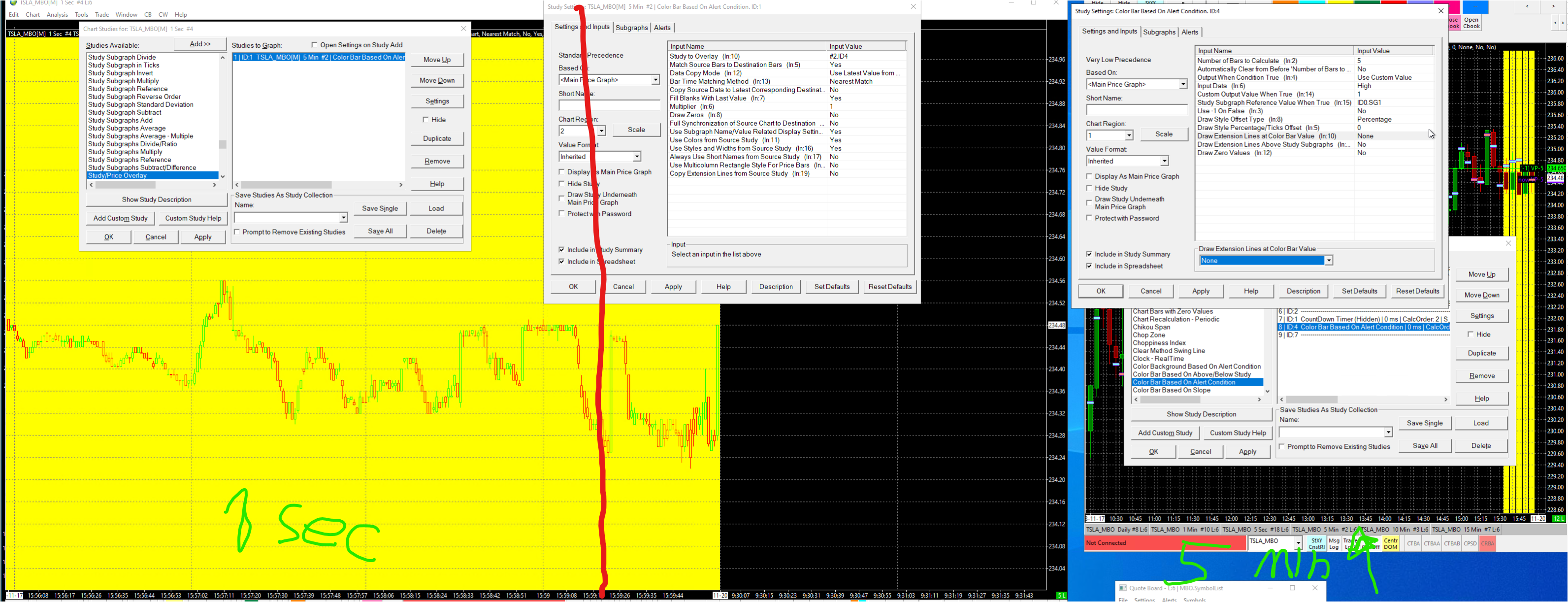Expand Draw Extension Lines None dropdown
The width and height of the screenshot is (1568, 602).
pos(1328,261)
